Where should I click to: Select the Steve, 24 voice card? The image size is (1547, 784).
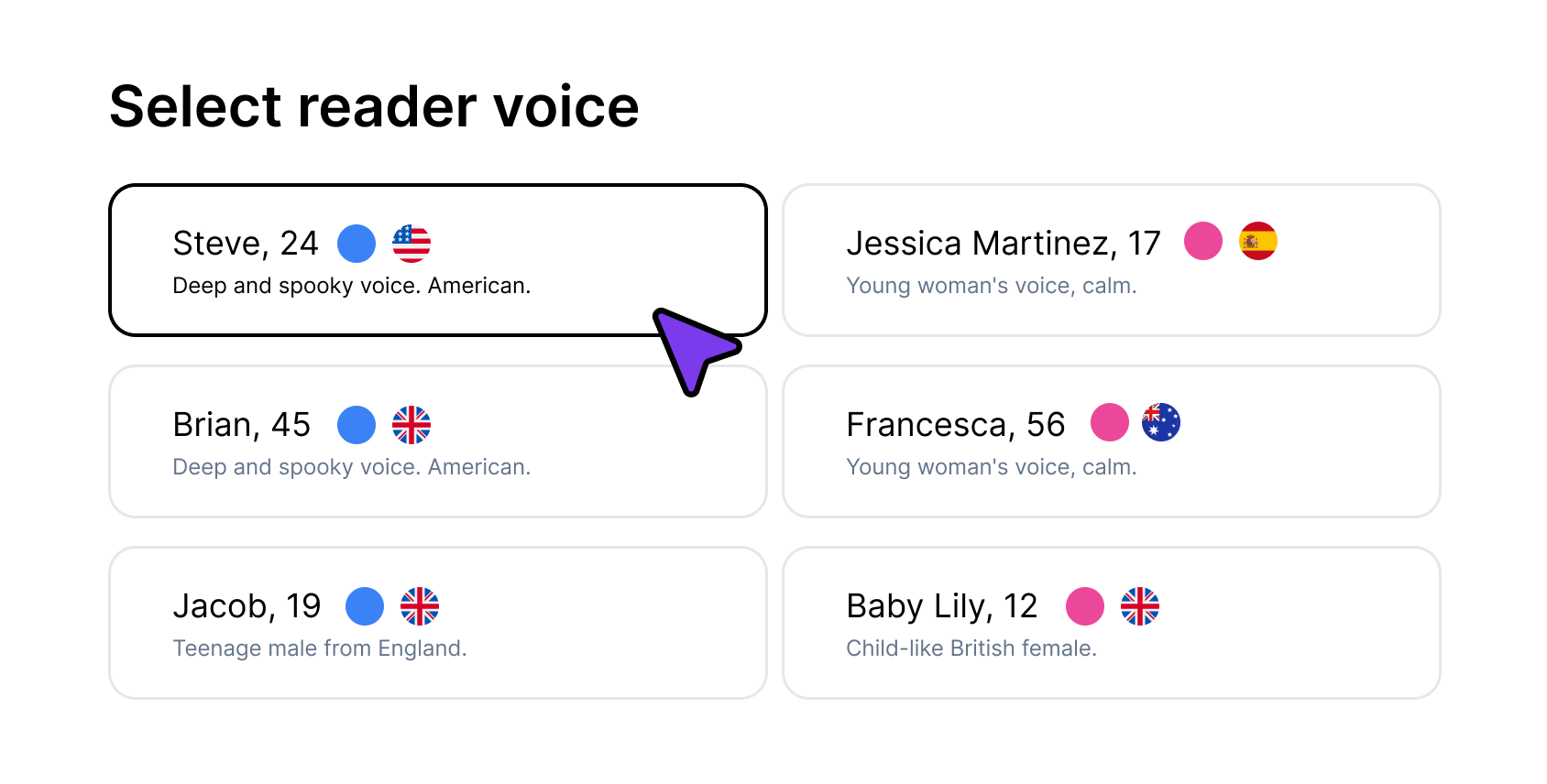[x=438, y=260]
